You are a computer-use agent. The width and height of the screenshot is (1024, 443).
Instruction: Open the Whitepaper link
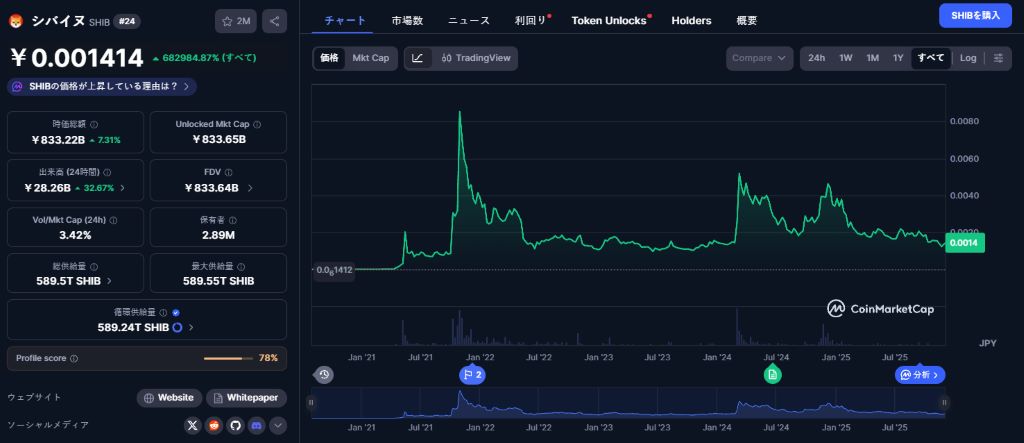246,397
